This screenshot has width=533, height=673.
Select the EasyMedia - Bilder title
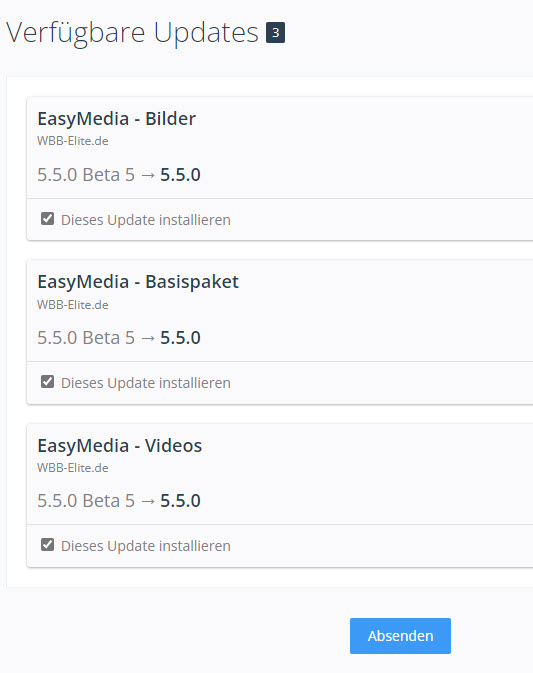click(x=116, y=119)
